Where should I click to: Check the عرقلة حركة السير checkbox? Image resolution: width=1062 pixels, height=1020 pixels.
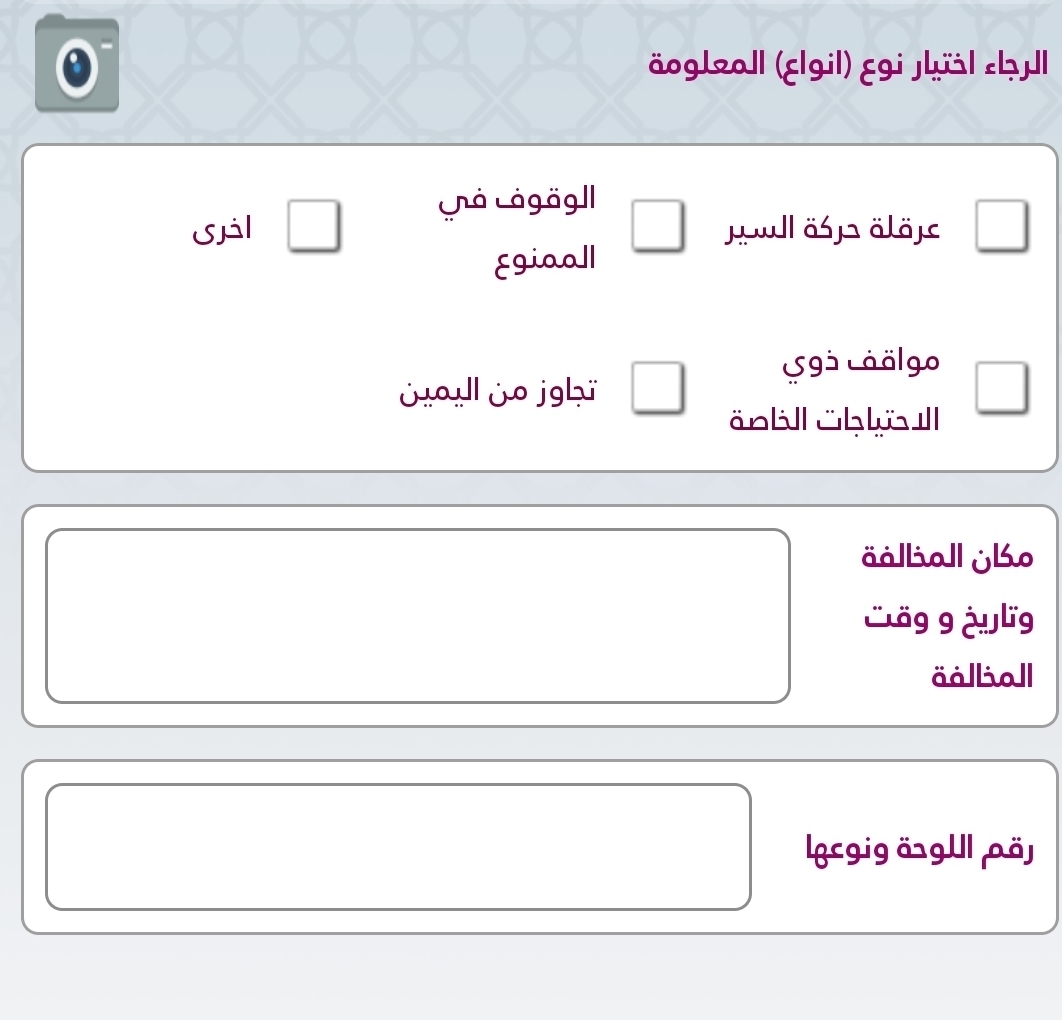coord(1002,227)
